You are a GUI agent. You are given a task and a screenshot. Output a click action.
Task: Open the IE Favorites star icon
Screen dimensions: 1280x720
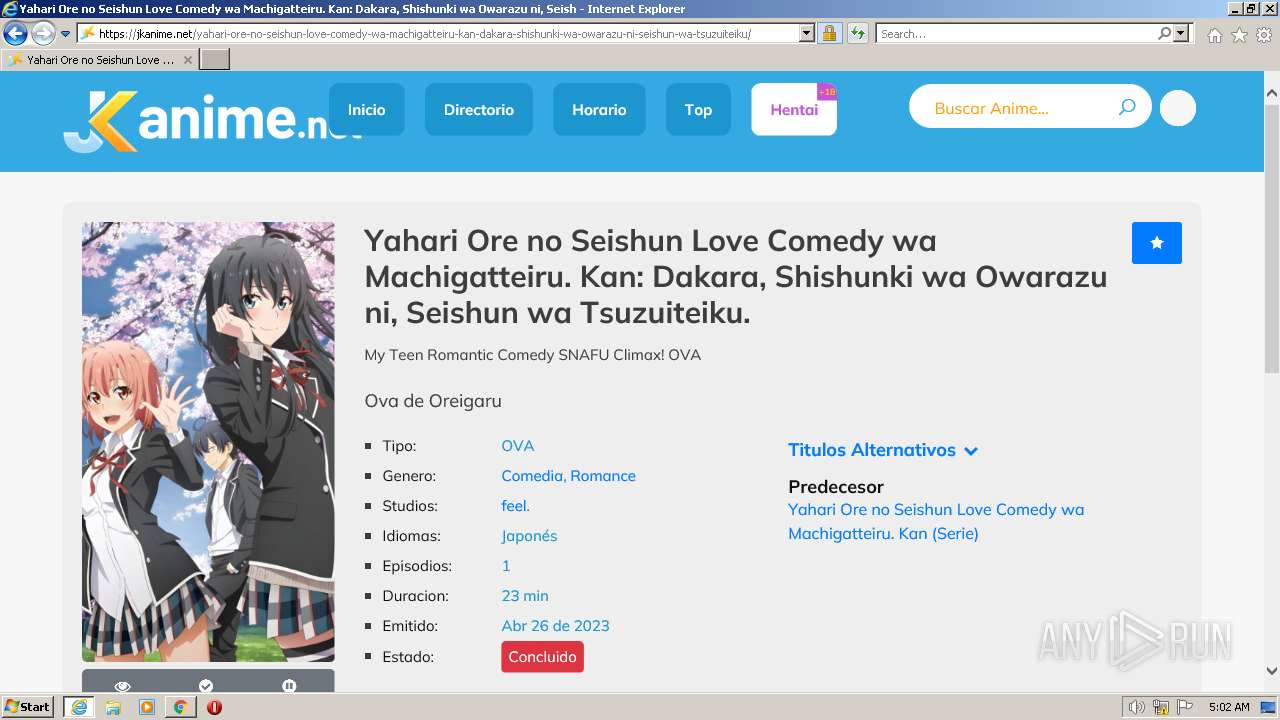(x=1239, y=35)
